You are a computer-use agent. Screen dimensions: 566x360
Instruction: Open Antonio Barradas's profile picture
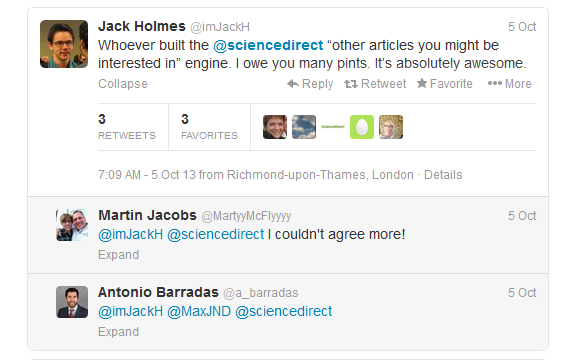[x=72, y=302]
